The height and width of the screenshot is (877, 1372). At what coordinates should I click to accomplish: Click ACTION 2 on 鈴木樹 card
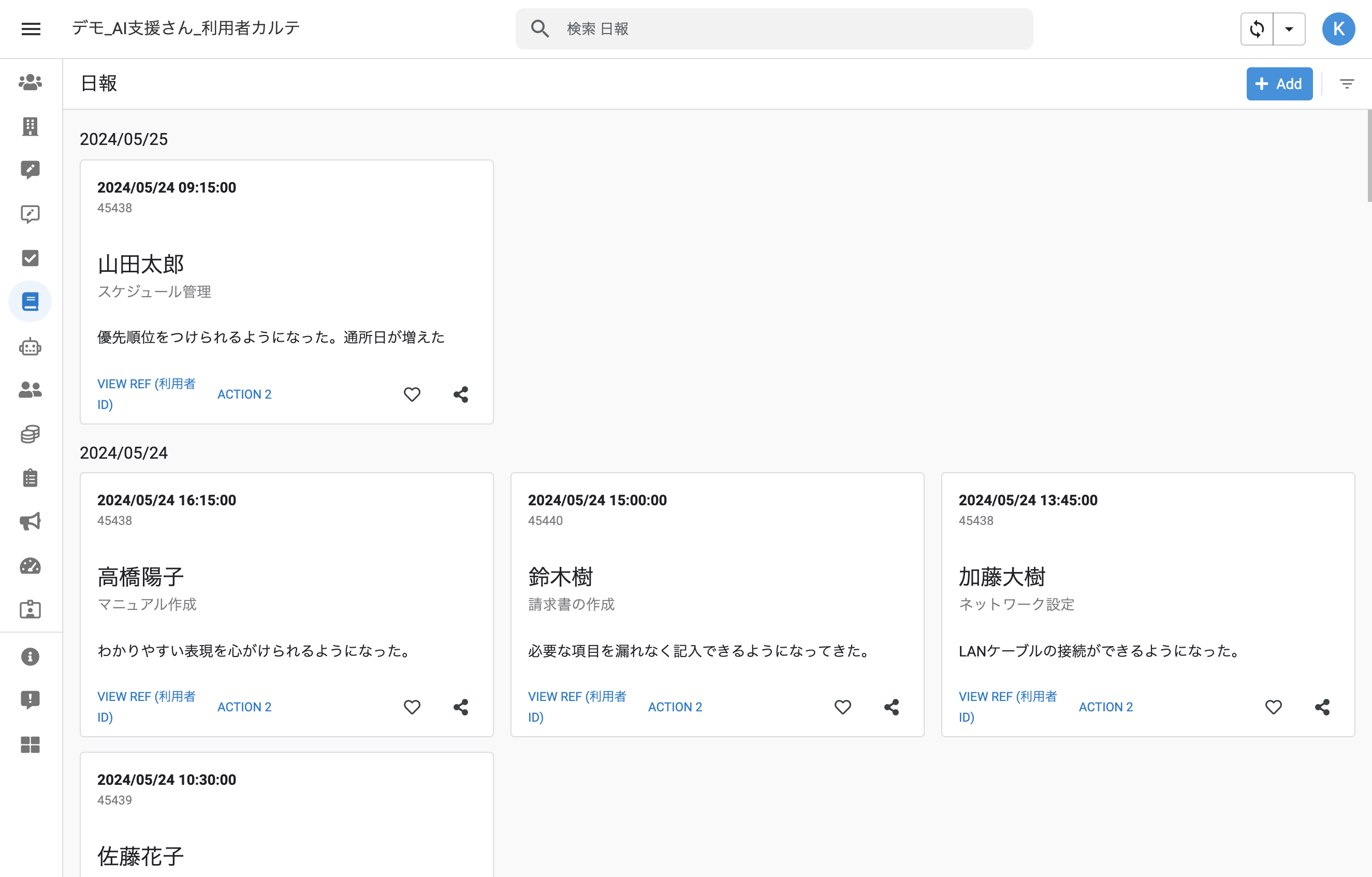pos(675,707)
